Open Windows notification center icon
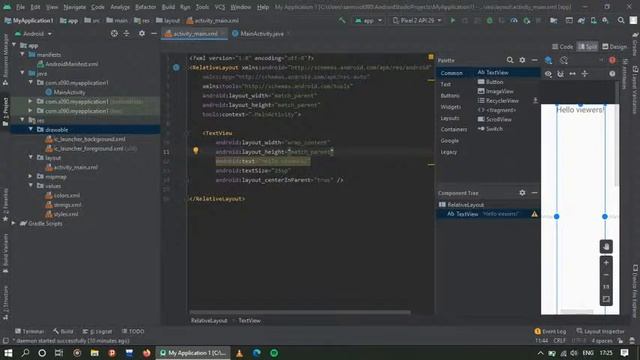The image size is (640, 360). 624,353
